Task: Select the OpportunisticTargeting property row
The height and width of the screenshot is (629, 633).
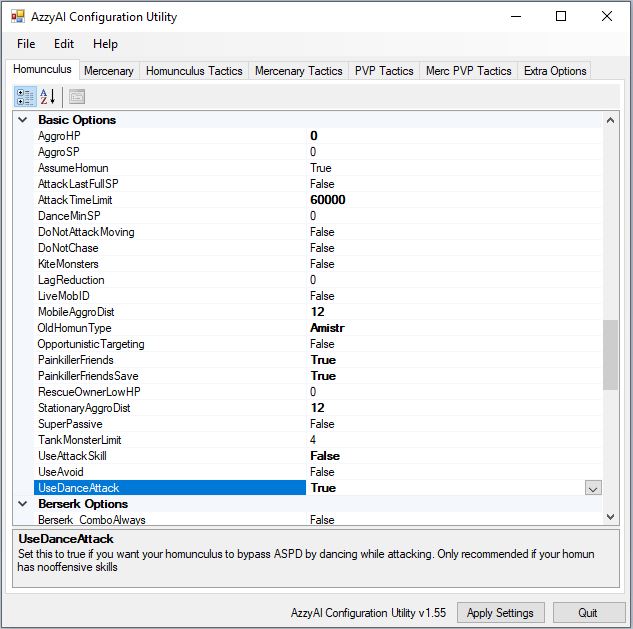Action: point(318,344)
